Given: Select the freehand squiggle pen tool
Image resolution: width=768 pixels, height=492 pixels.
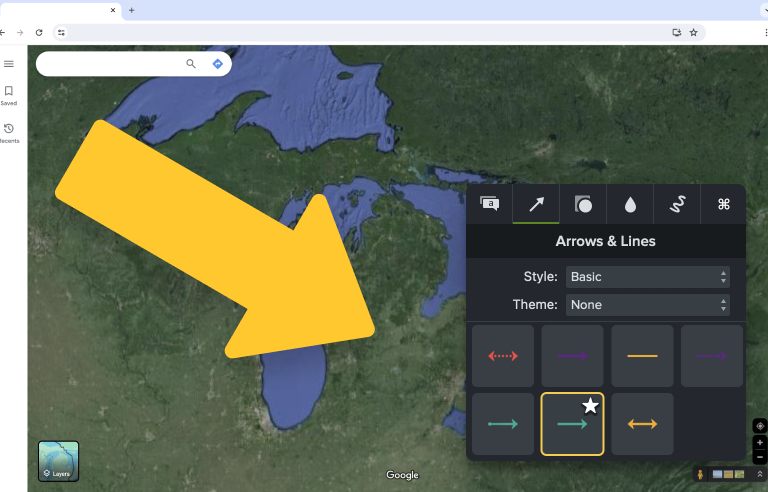Looking at the screenshot, I should coord(677,204).
